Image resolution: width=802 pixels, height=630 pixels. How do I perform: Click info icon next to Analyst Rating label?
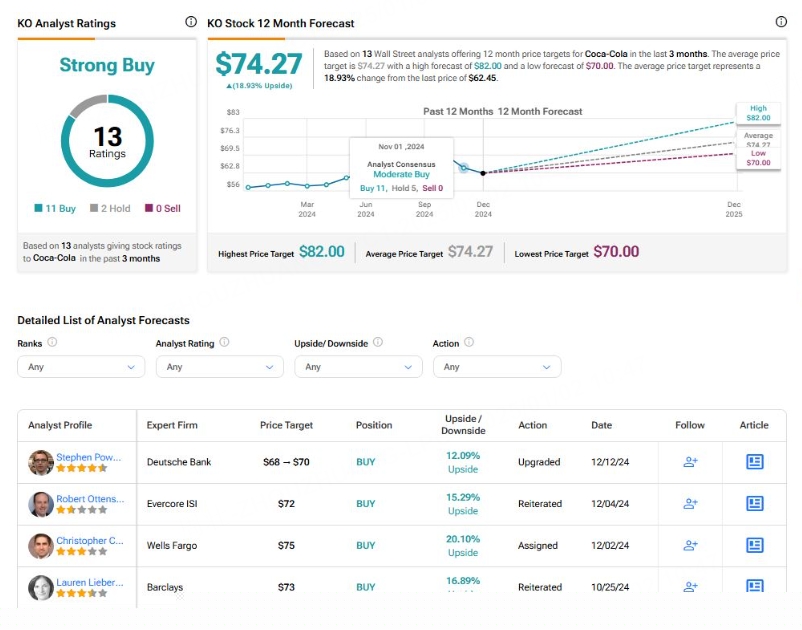[x=224, y=342]
